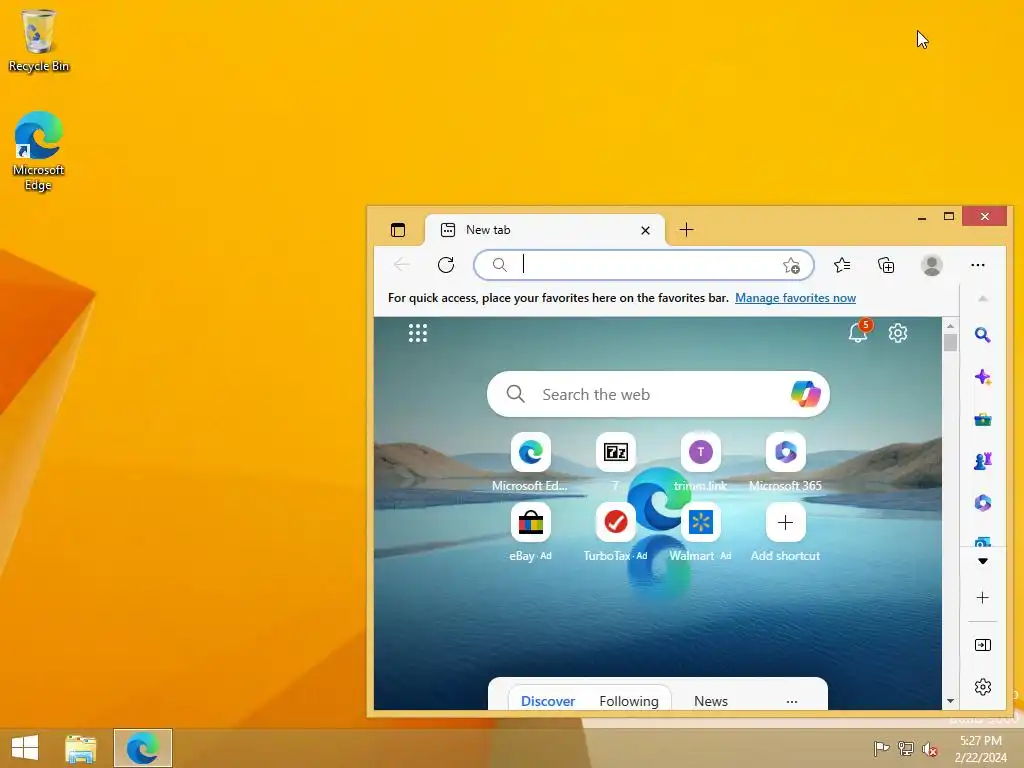
Task: Open sidebar settings gear
Action: tap(982, 687)
